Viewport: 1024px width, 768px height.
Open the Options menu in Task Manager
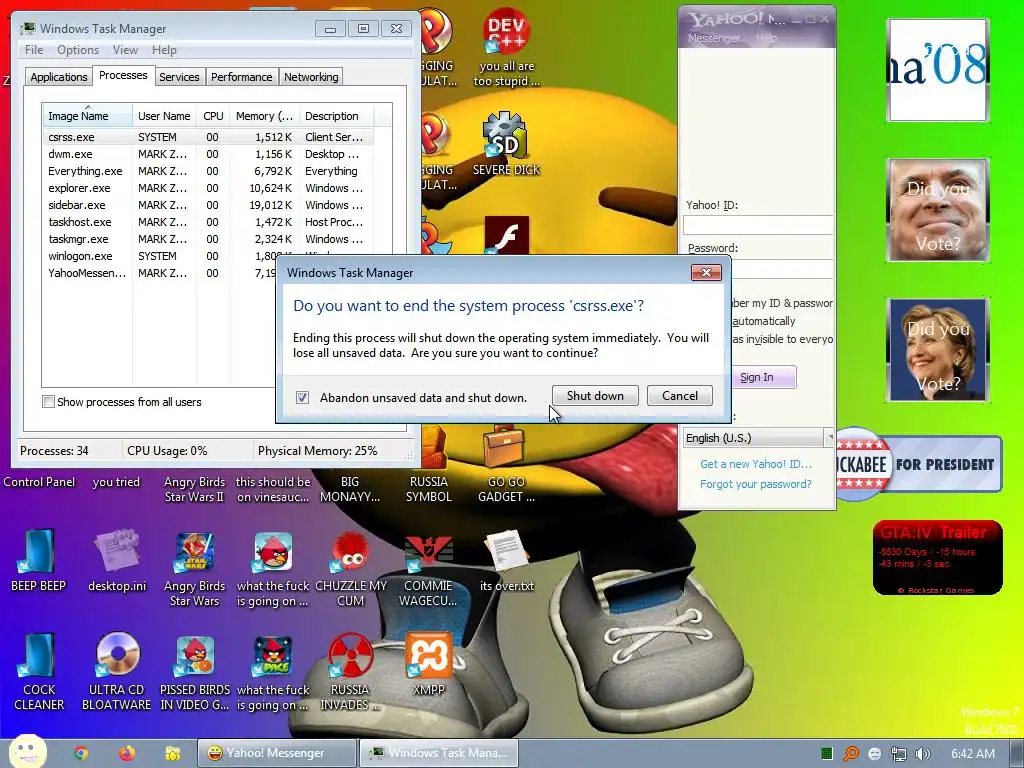(78, 50)
